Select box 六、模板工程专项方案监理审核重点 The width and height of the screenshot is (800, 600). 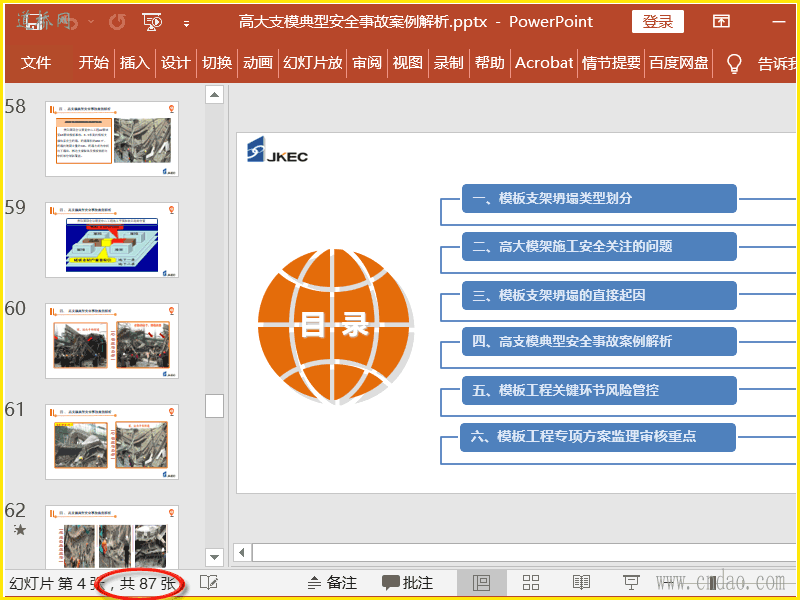pyautogui.click(x=598, y=437)
